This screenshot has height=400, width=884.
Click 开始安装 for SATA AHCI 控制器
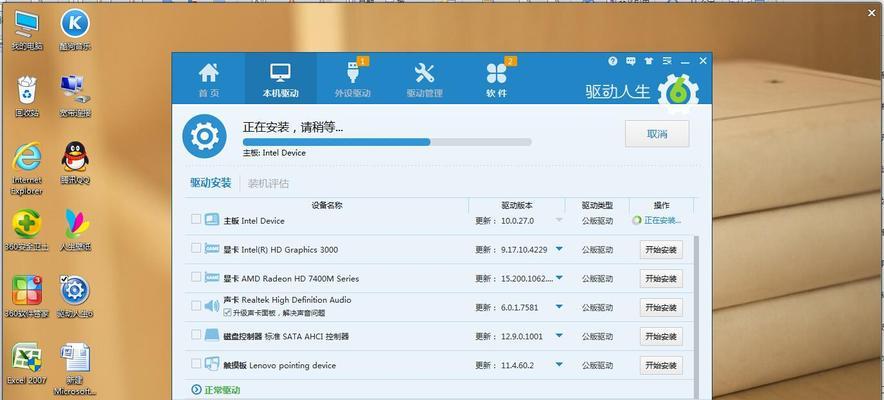point(661,336)
